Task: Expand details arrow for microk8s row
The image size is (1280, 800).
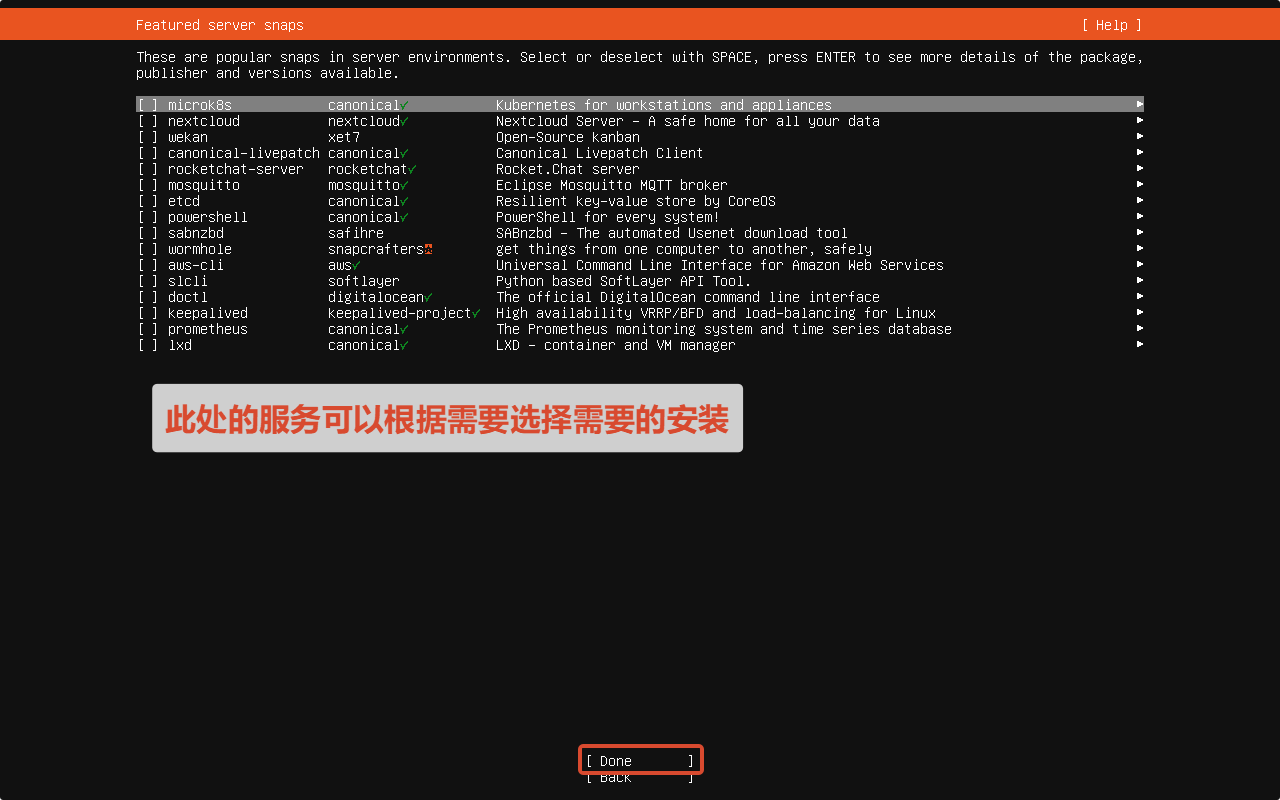Action: tap(1140, 104)
